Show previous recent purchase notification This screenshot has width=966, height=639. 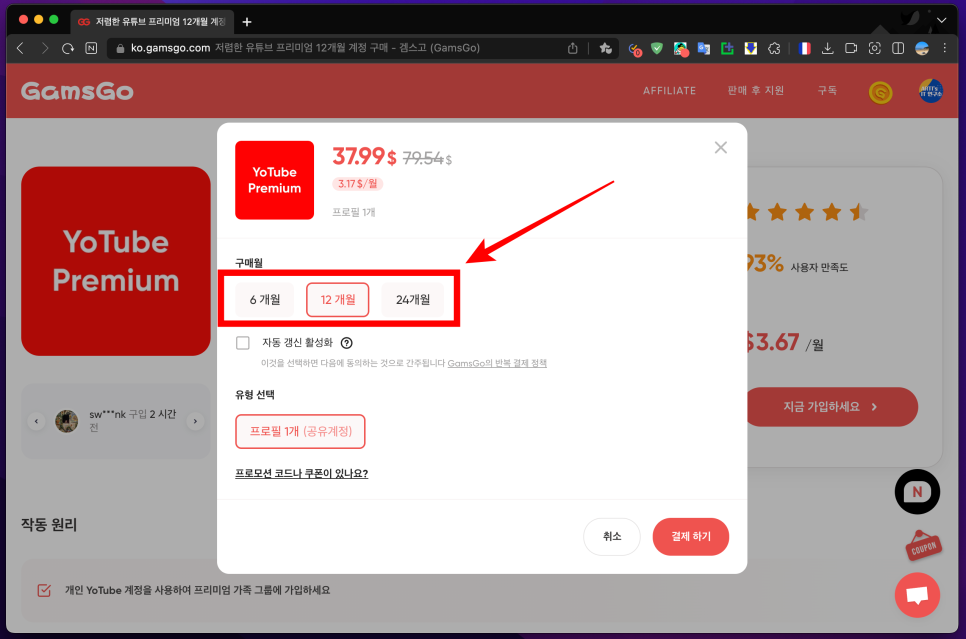[36, 421]
